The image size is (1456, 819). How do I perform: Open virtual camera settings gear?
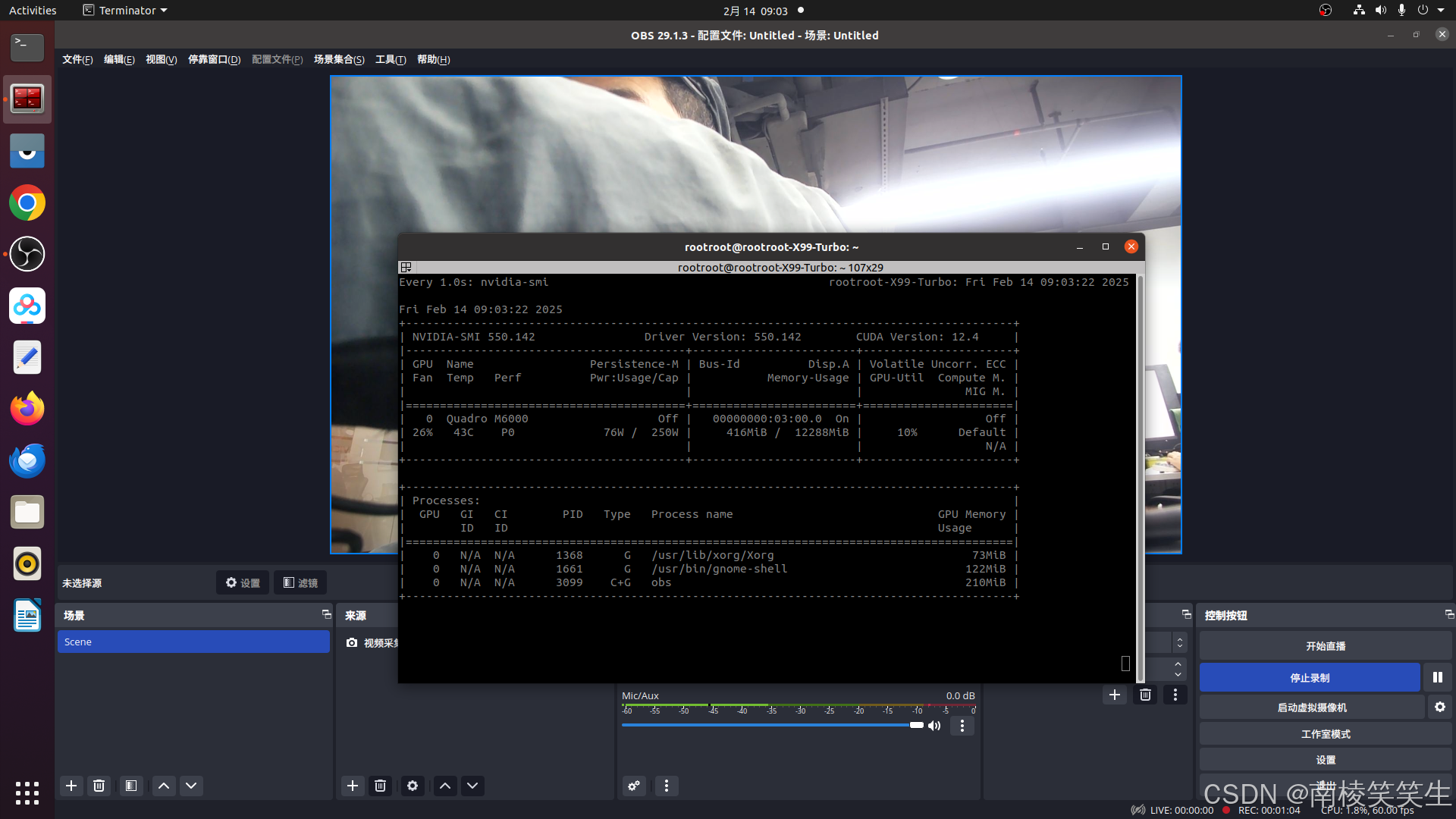pos(1439,707)
